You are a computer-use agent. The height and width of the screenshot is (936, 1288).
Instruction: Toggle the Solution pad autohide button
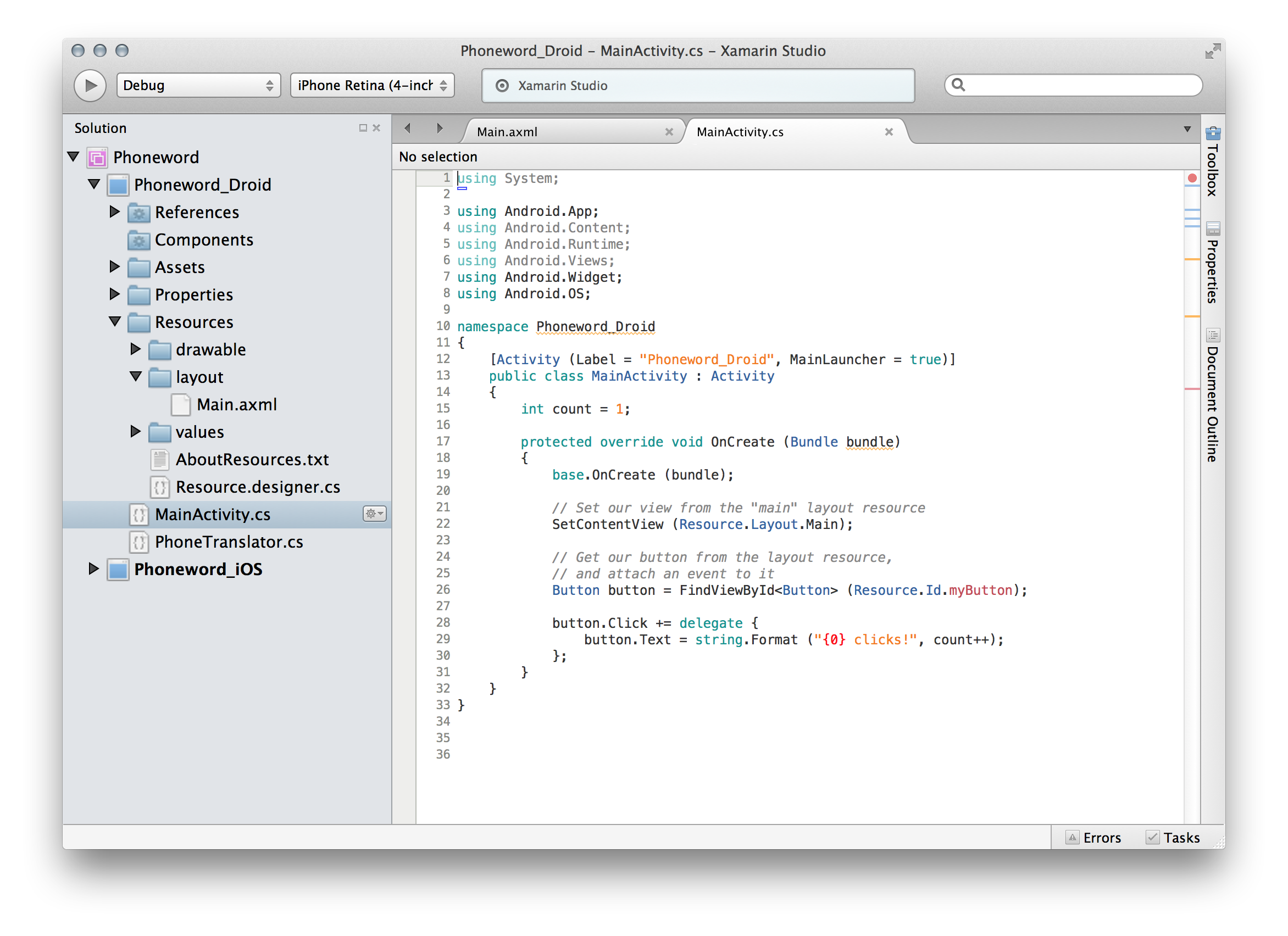click(363, 129)
